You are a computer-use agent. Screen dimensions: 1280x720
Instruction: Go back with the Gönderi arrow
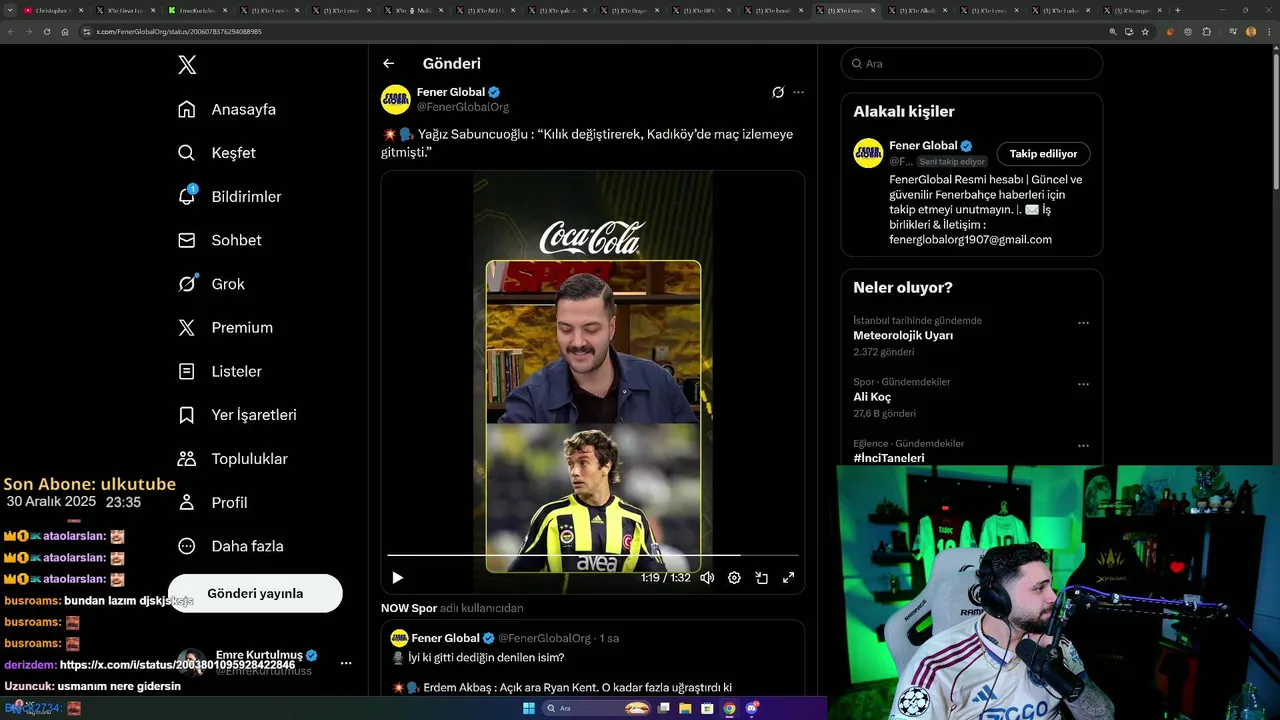[388, 63]
